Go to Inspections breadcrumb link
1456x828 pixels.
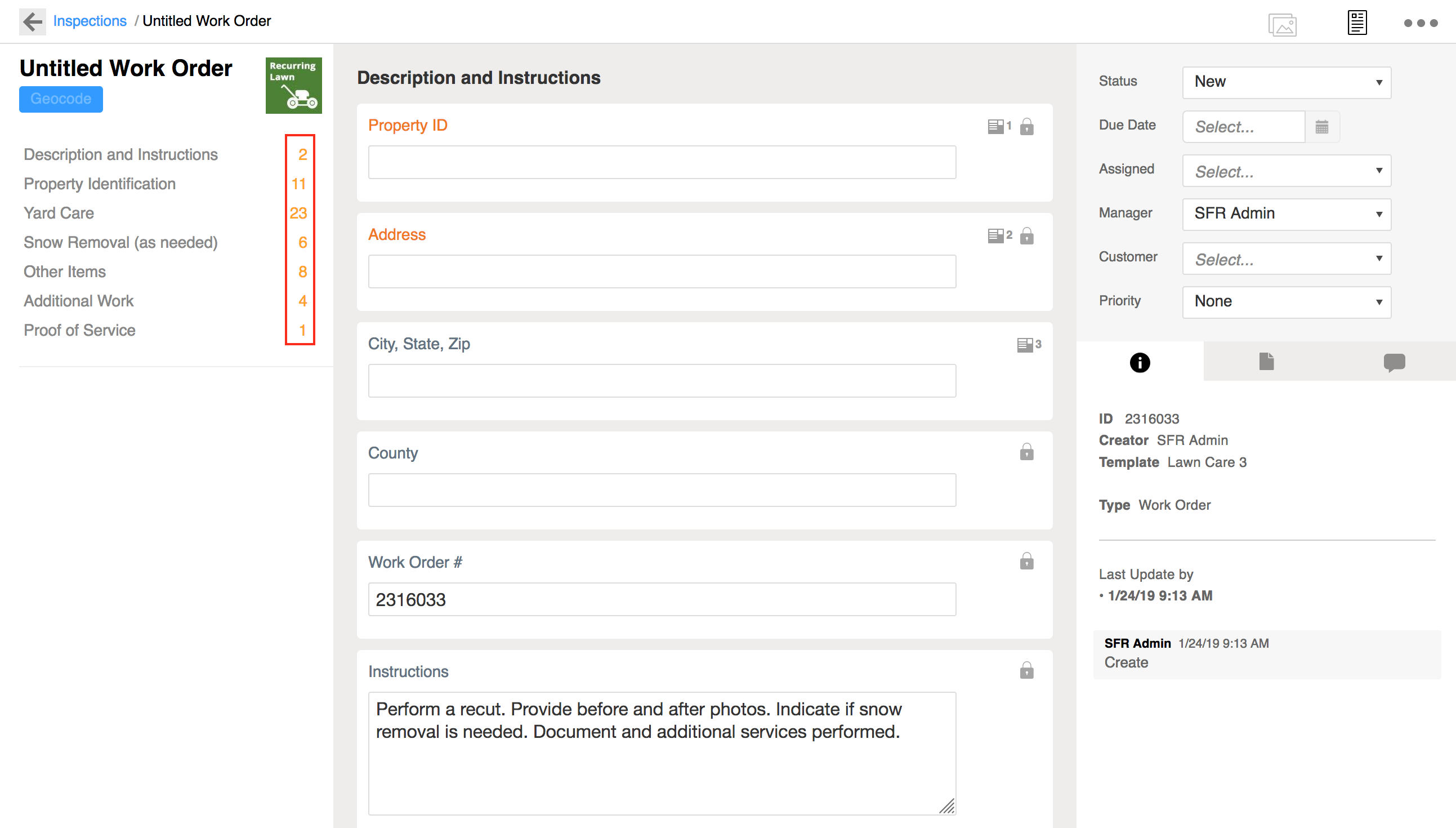coord(90,21)
